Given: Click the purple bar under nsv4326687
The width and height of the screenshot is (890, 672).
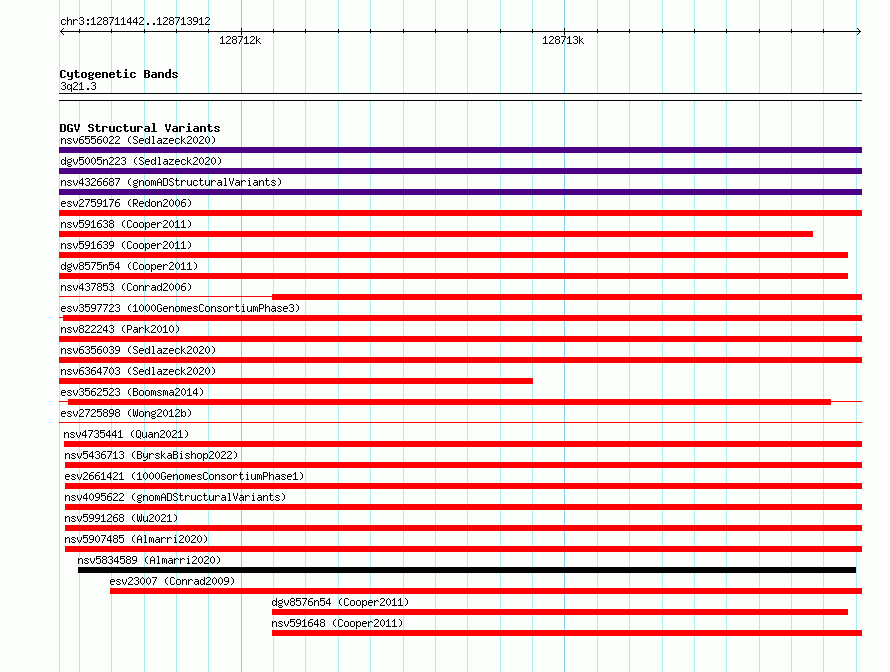Looking at the screenshot, I should point(460,192).
